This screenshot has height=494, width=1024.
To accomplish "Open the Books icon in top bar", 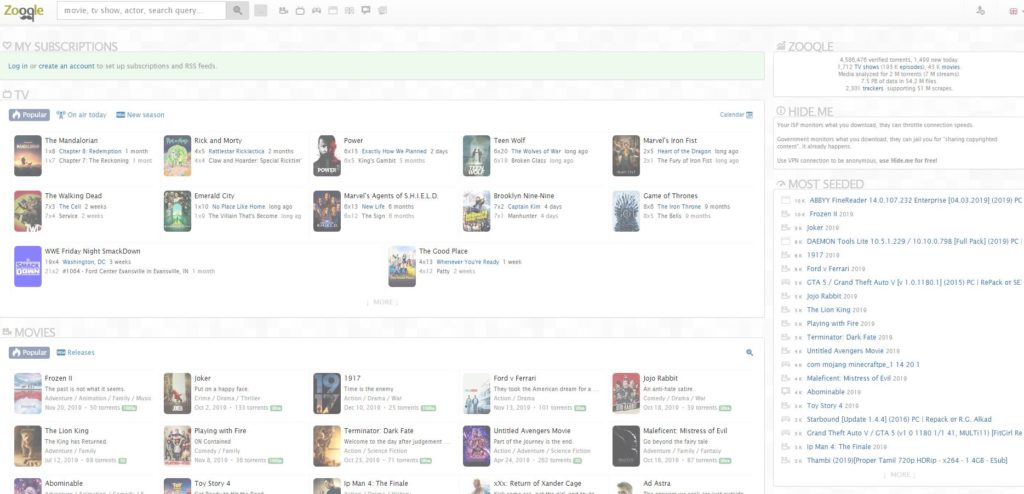I will click(x=349, y=10).
